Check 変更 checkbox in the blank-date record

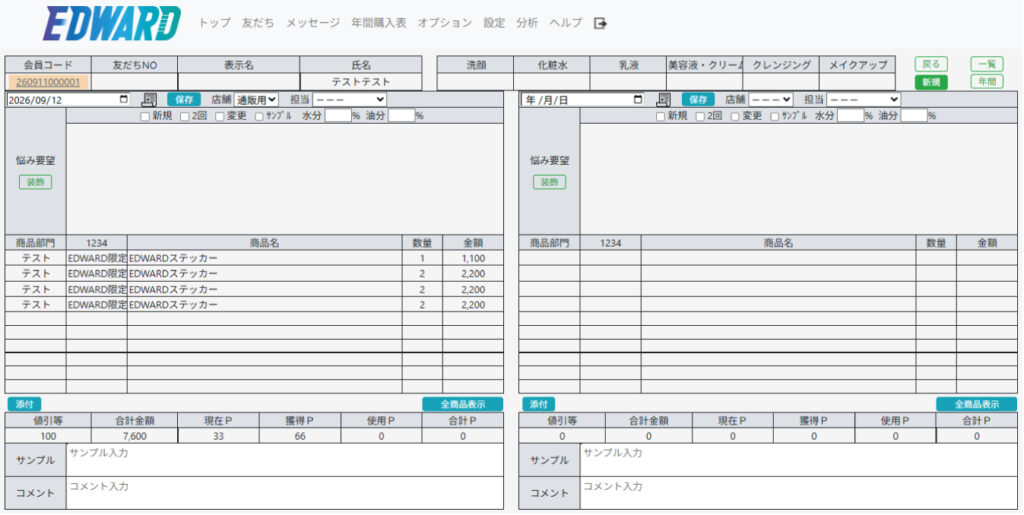click(x=735, y=116)
